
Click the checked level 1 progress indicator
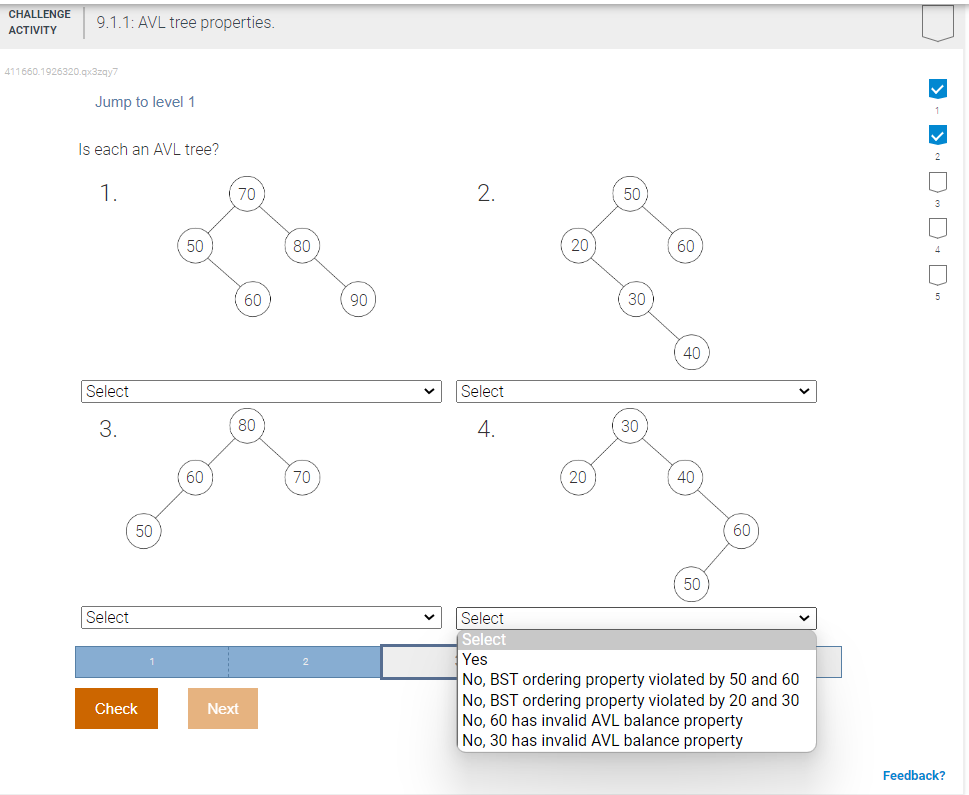point(937,88)
